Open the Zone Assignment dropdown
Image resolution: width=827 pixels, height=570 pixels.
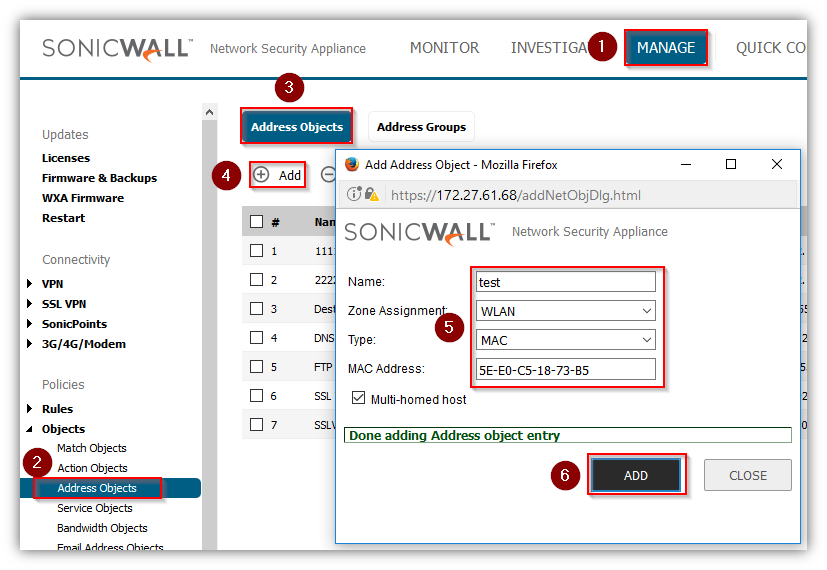coord(565,311)
